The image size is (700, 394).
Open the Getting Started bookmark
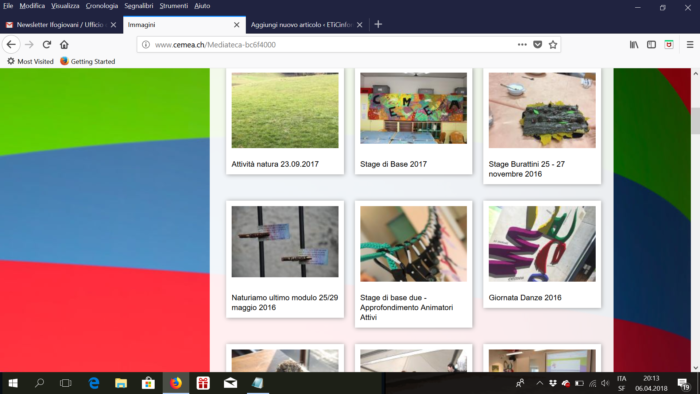[x=88, y=62]
